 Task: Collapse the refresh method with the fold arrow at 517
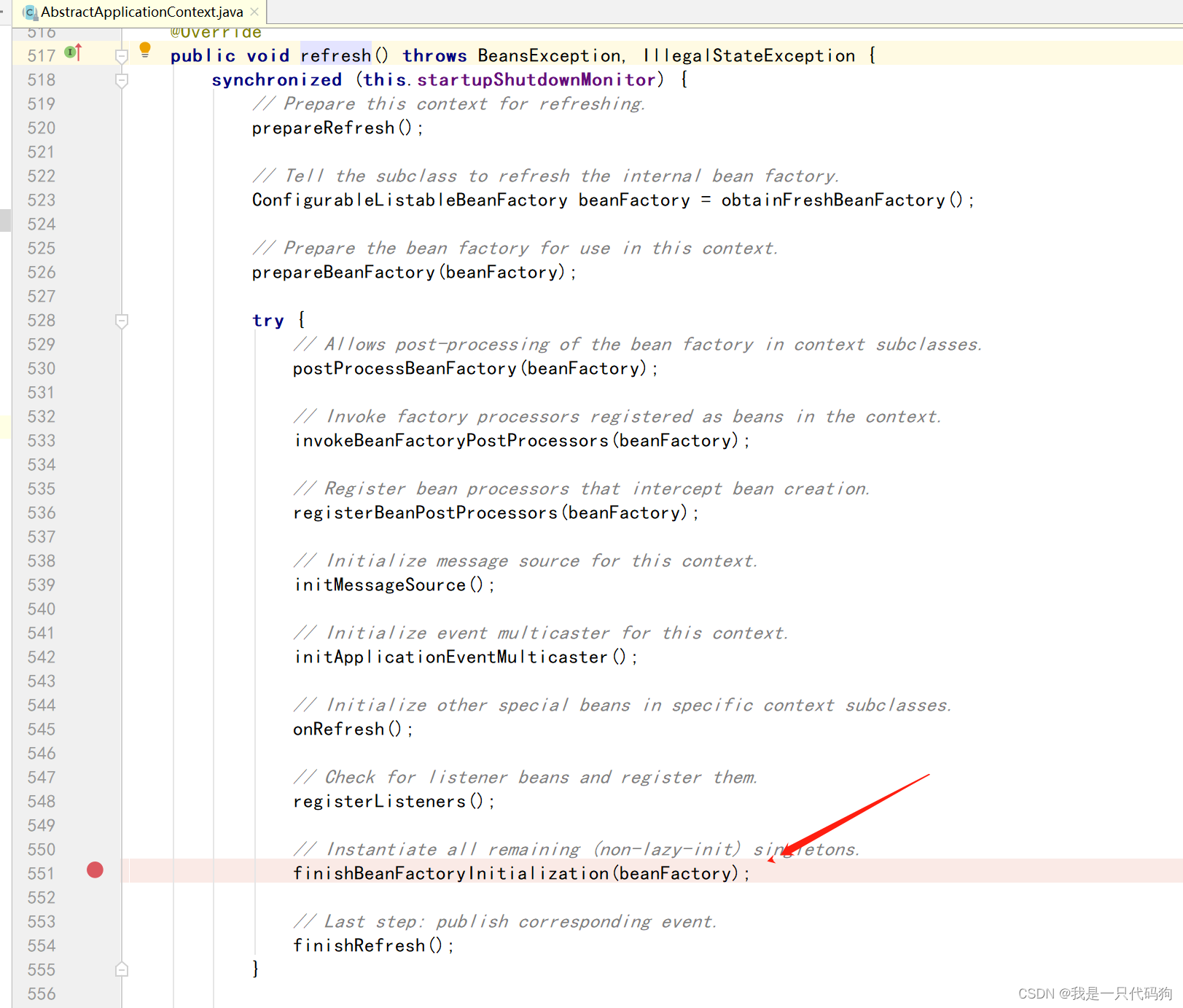tap(122, 55)
